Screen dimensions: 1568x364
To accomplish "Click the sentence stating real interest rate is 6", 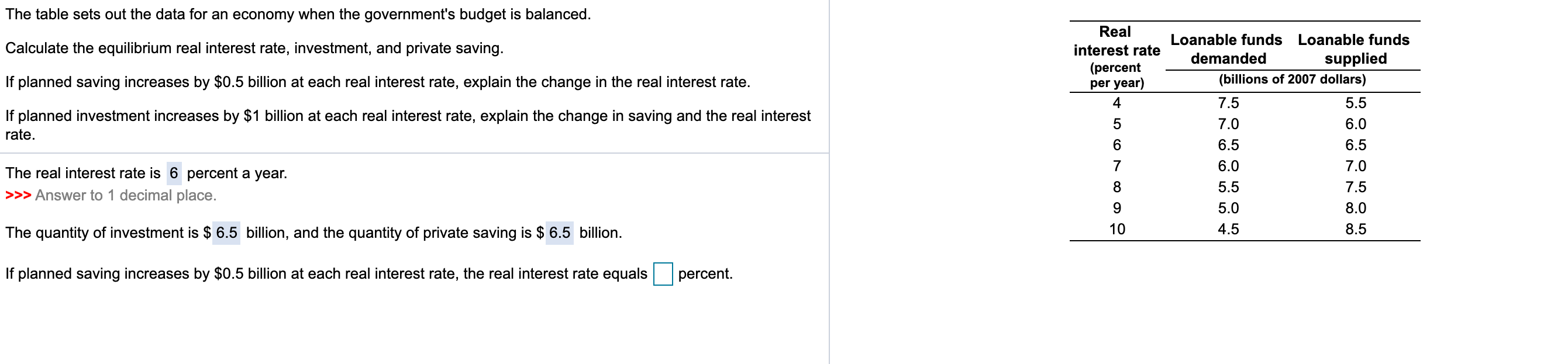I will pyautogui.click(x=146, y=172).
